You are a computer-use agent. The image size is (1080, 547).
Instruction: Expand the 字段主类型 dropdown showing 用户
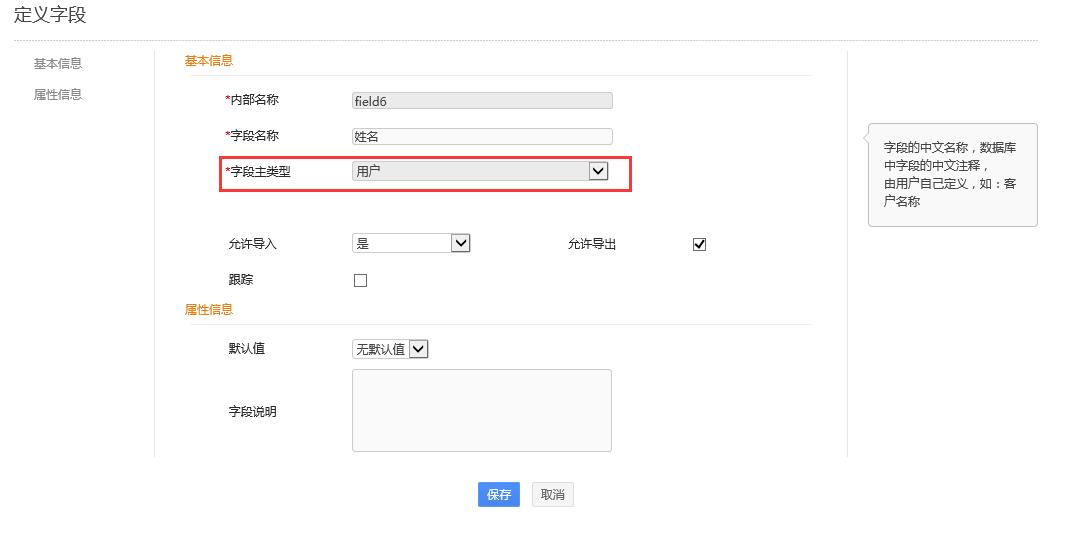tap(480, 171)
